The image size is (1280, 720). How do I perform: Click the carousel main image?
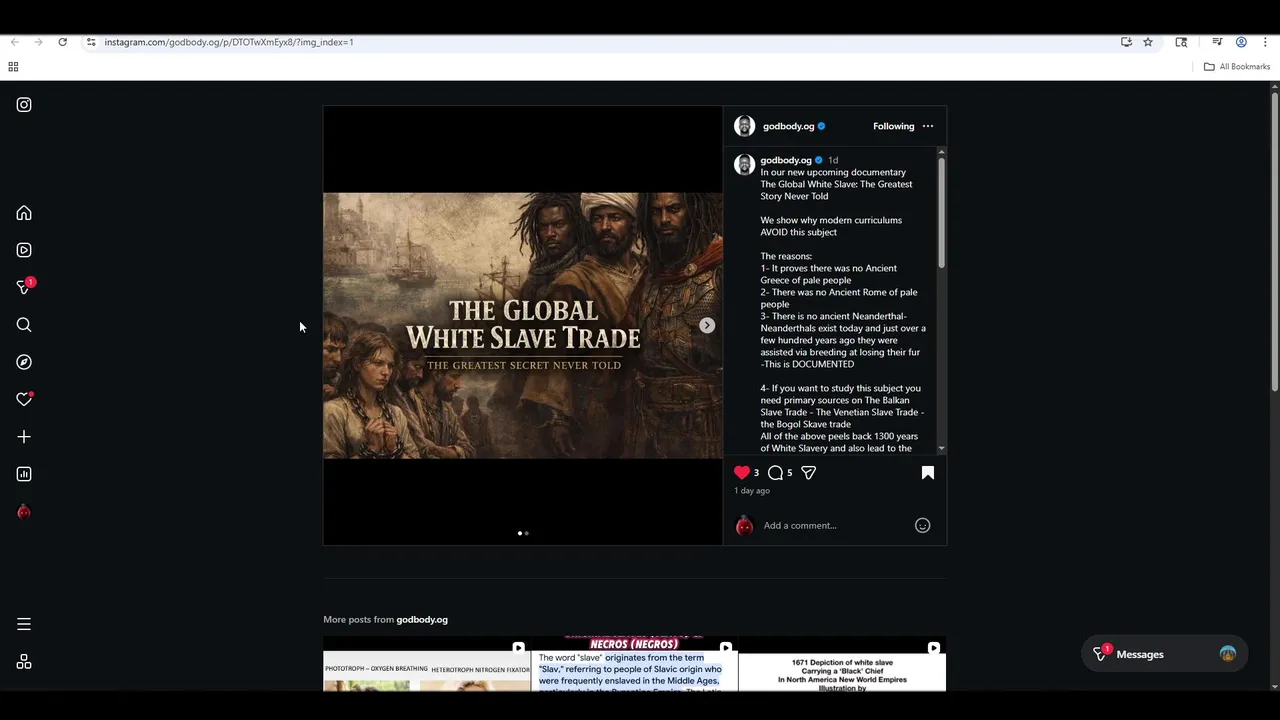click(x=522, y=325)
